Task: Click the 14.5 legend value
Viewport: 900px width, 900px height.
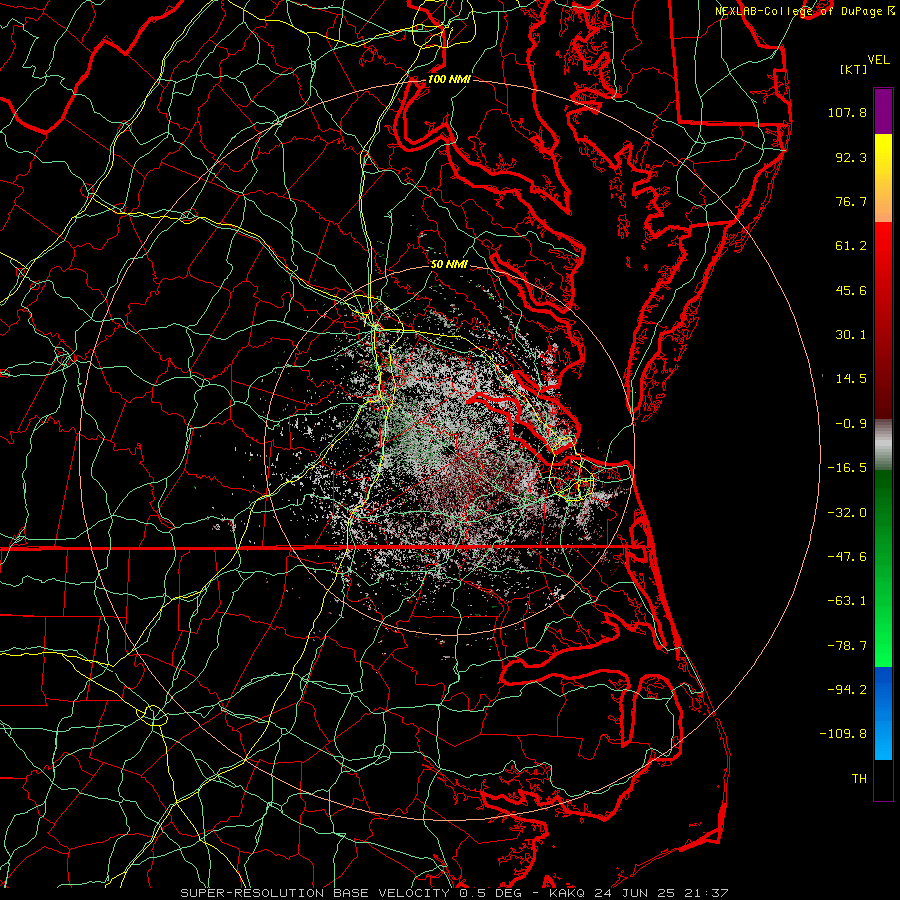Action: (851, 379)
